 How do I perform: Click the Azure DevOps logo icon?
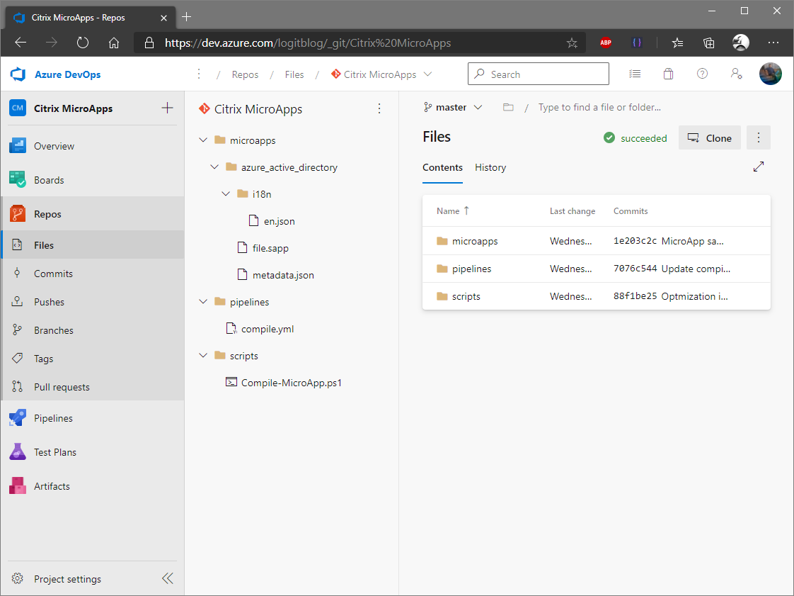(x=18, y=74)
